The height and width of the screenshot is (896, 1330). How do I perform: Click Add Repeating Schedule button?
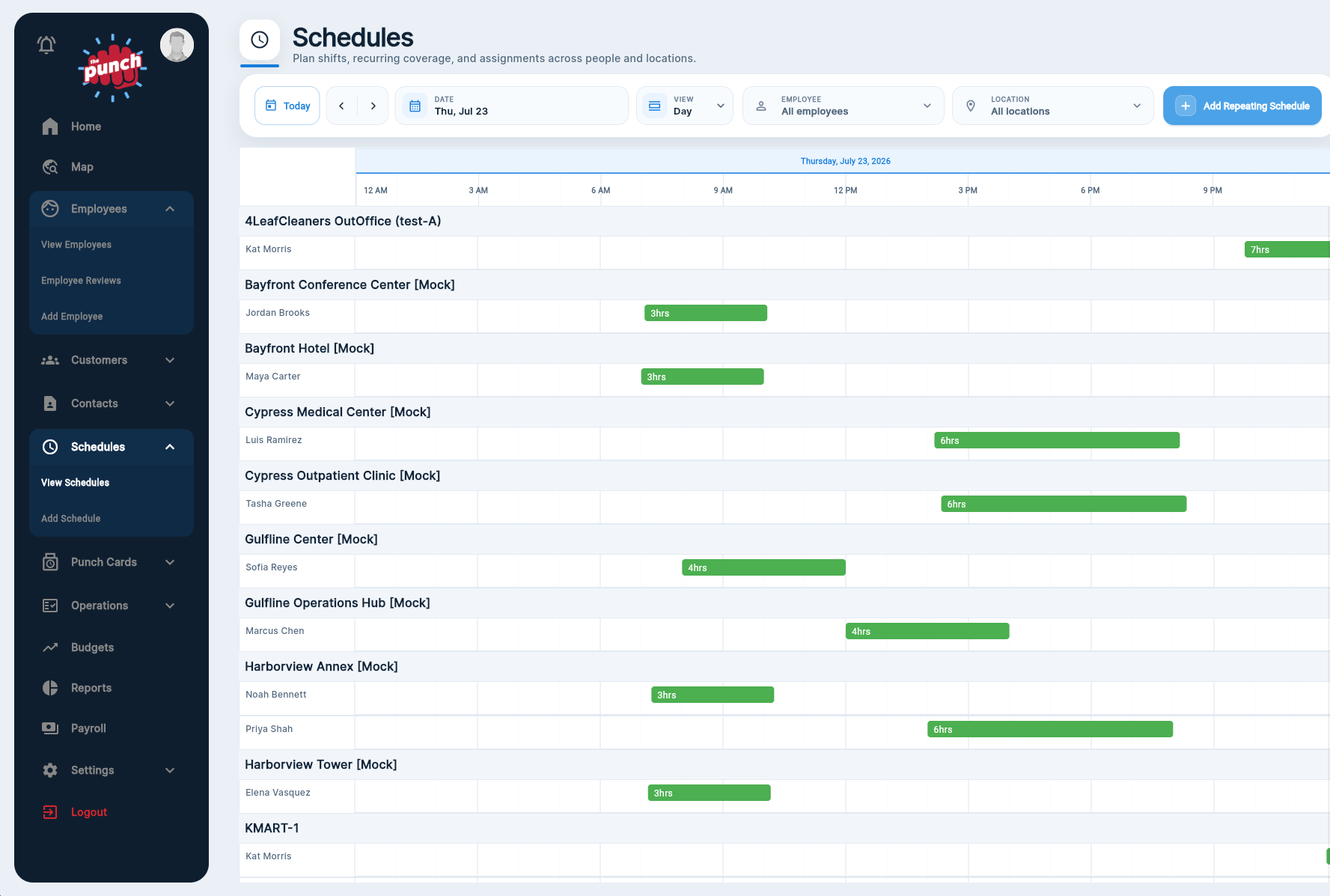pyautogui.click(x=1242, y=106)
